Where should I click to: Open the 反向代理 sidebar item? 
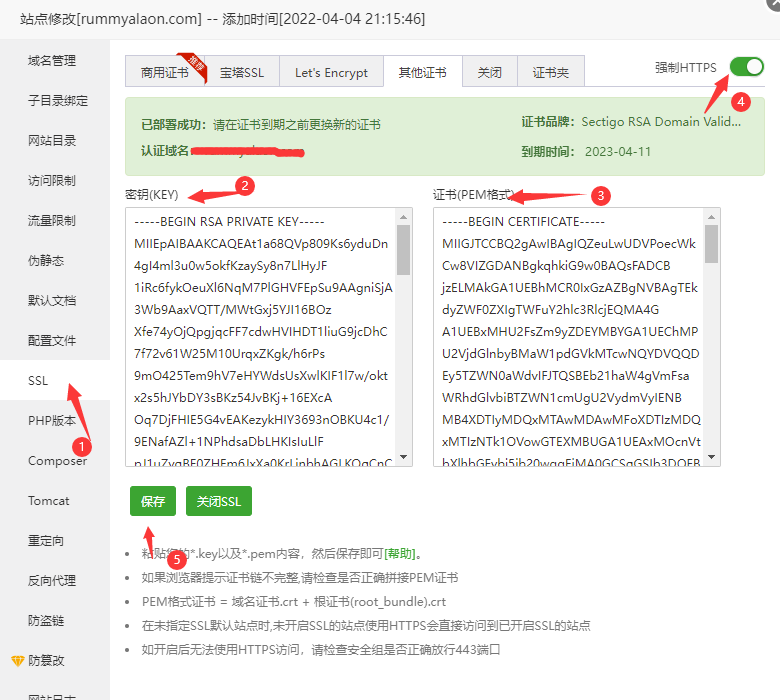[x=52, y=581]
